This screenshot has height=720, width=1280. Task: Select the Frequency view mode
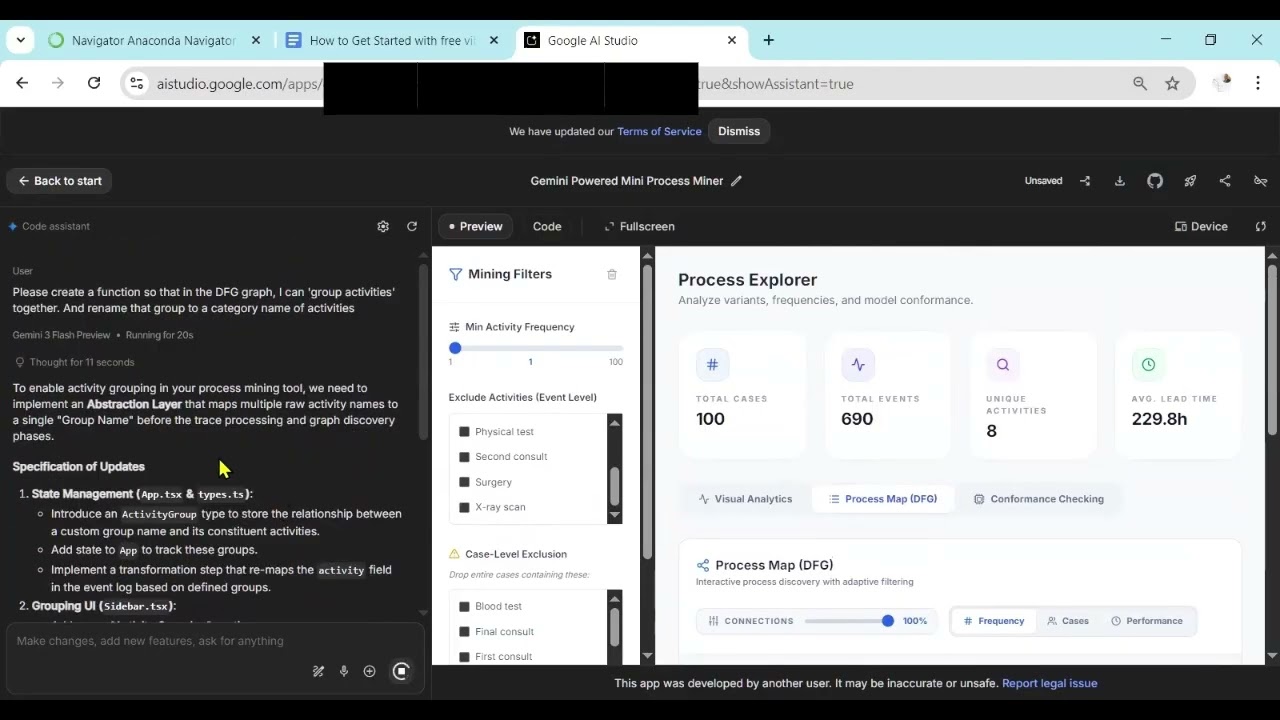(x=993, y=621)
